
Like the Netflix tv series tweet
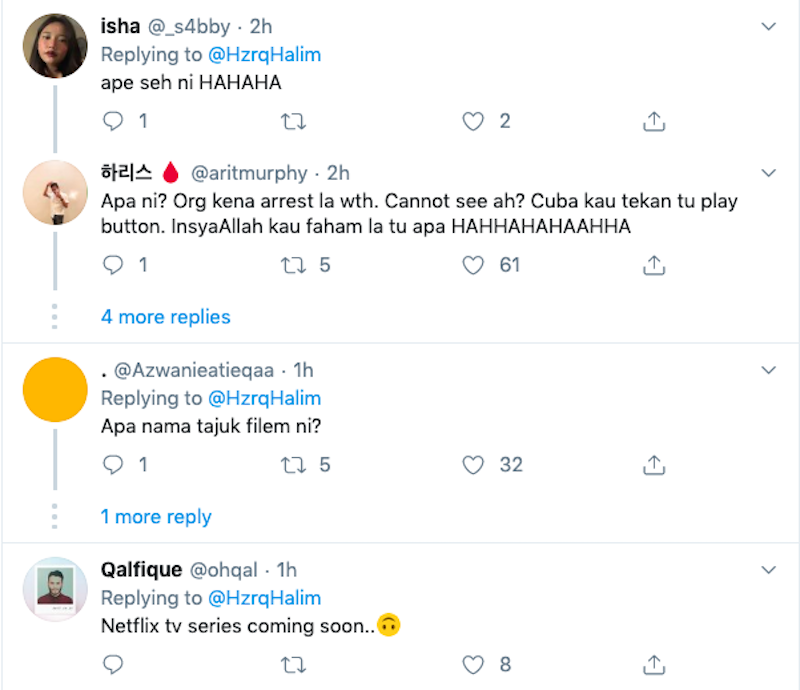pyautogui.click(x=473, y=664)
